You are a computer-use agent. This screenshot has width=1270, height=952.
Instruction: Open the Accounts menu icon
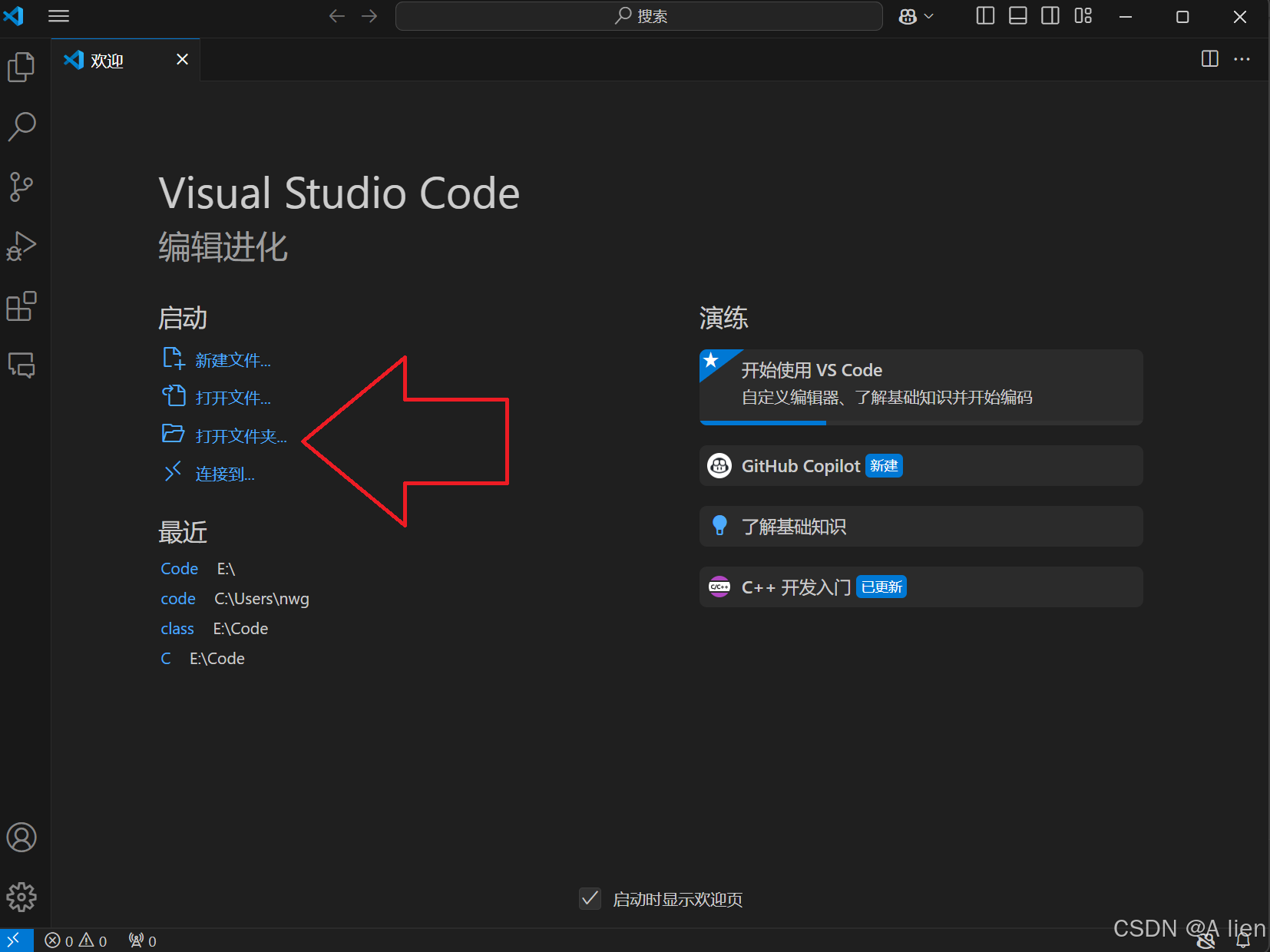(x=21, y=837)
